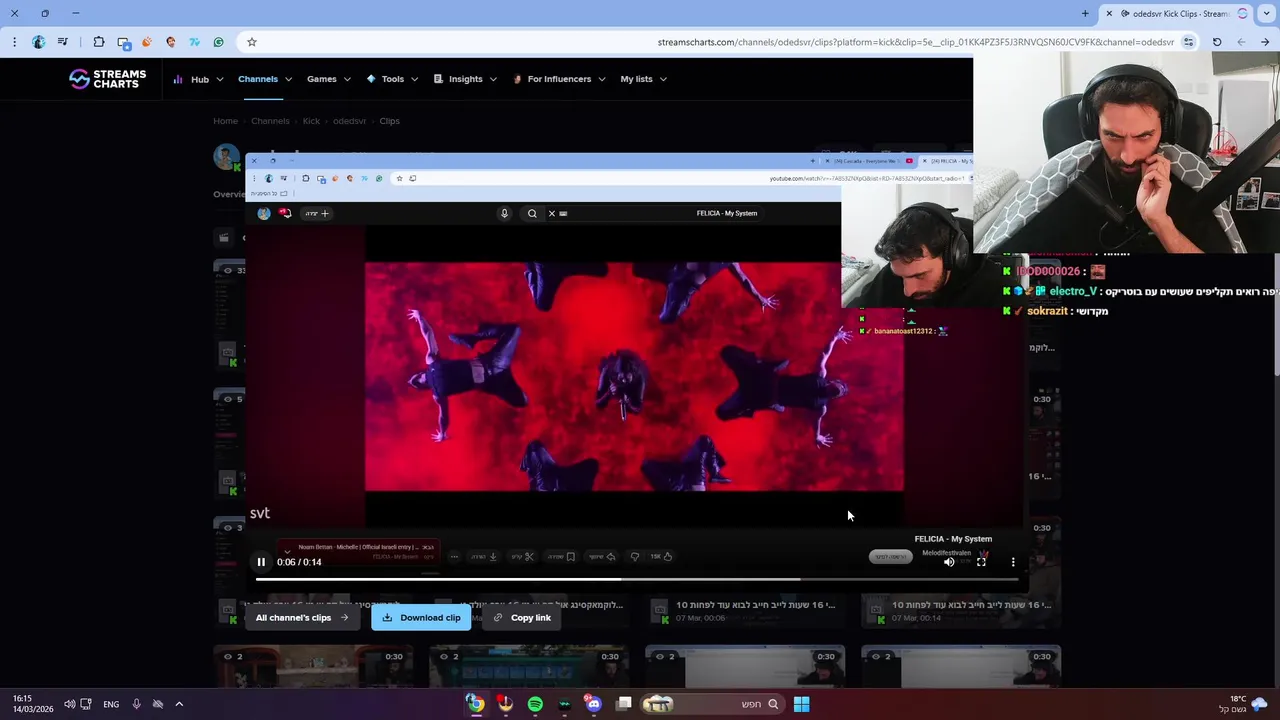Toggle fullscreen on the clip player

981,562
